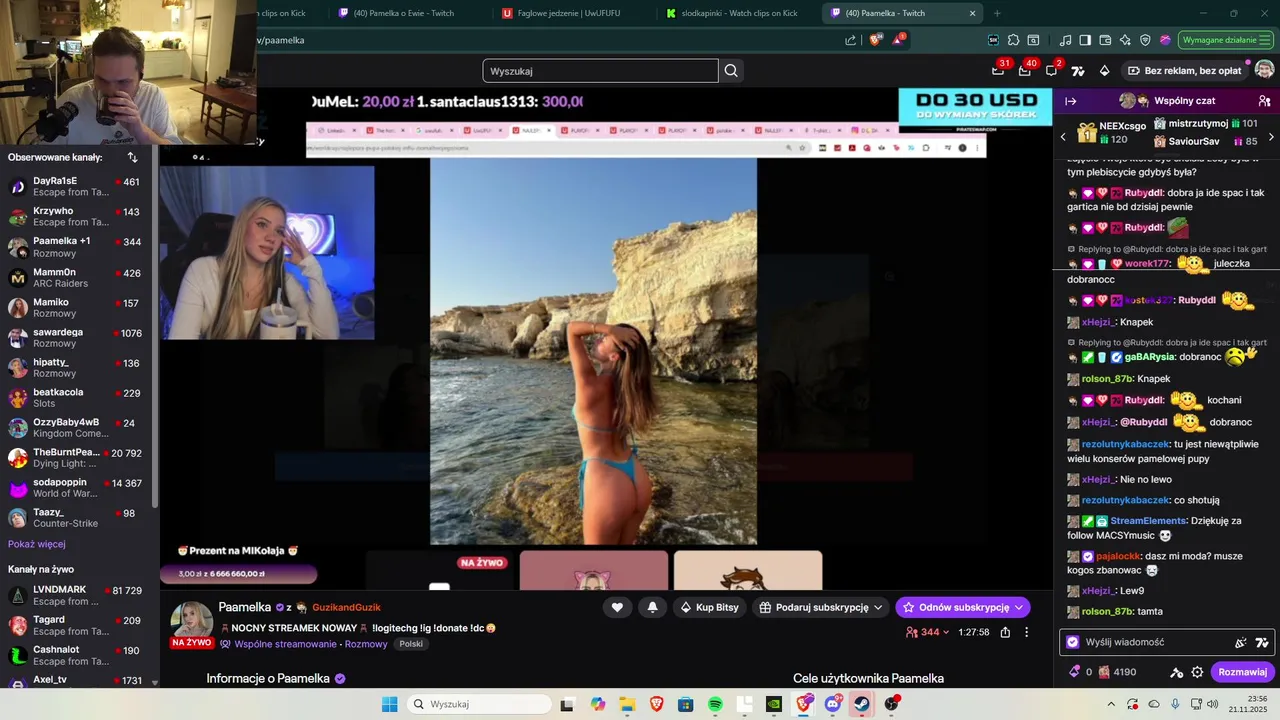Open NVIDIA app from the taskbar
The image size is (1280, 720).
point(774,704)
